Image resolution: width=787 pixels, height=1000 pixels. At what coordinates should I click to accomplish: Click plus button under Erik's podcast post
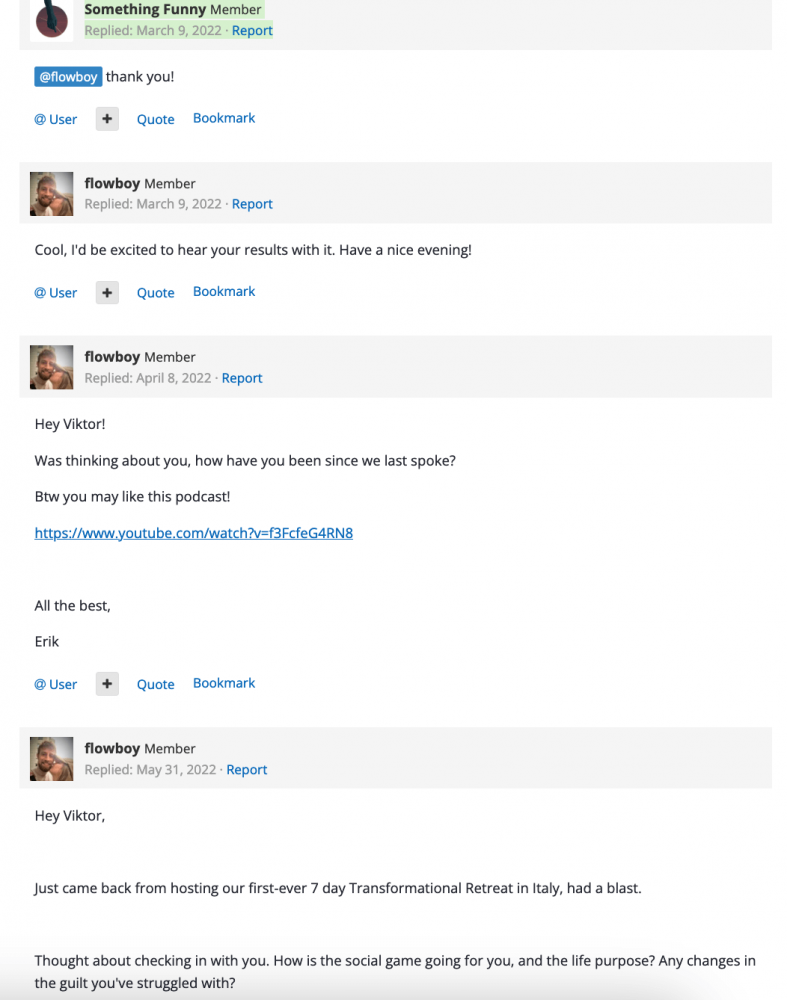point(107,684)
